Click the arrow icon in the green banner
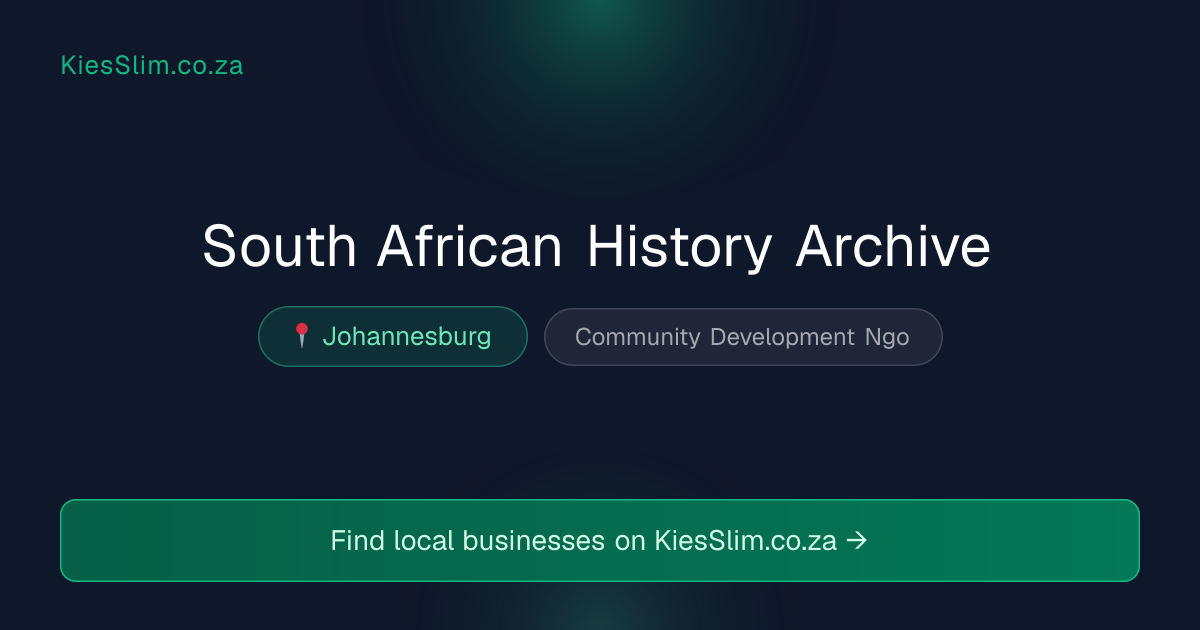1200x630 pixels. pyautogui.click(x=857, y=540)
